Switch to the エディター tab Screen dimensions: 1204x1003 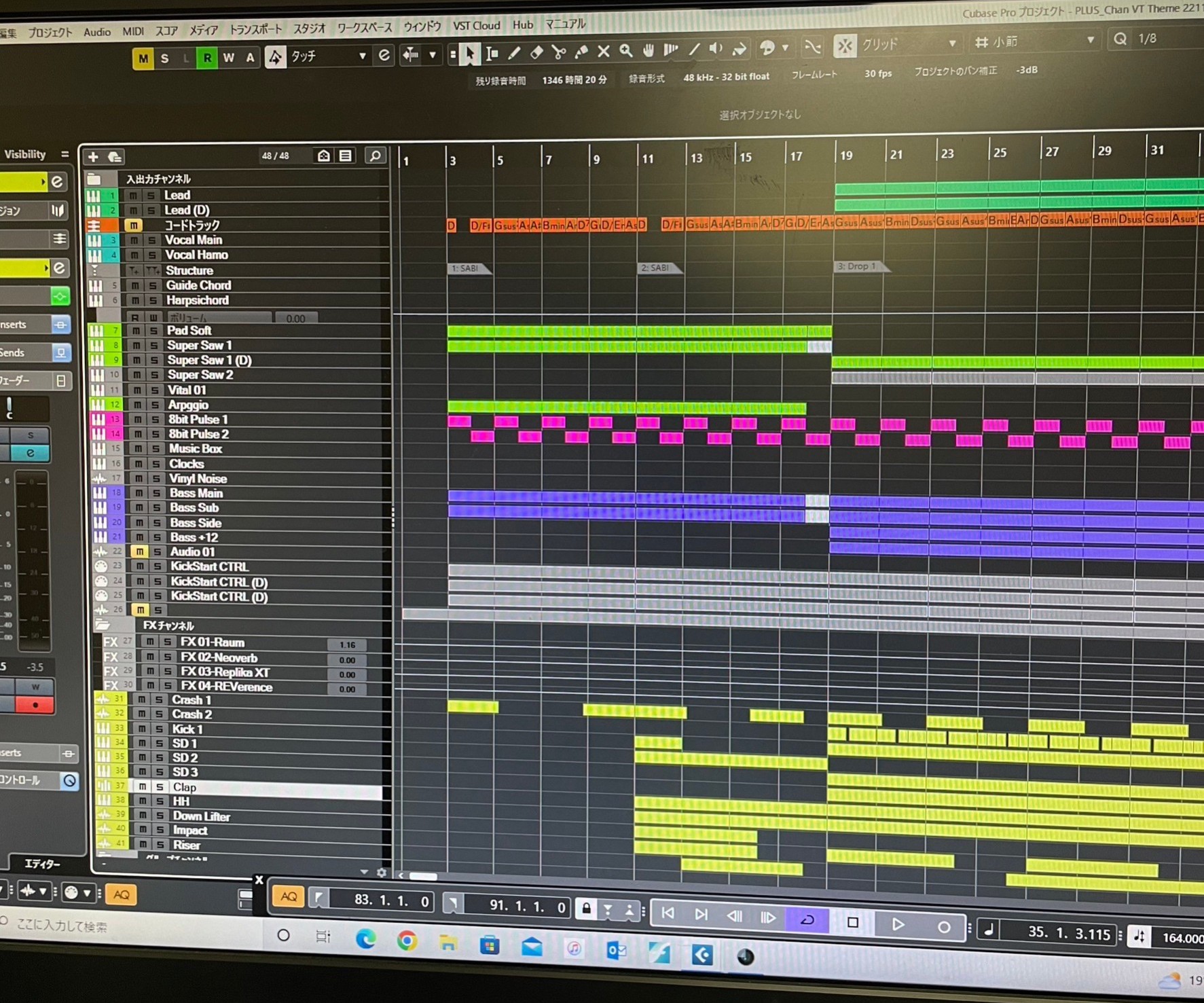[x=42, y=864]
